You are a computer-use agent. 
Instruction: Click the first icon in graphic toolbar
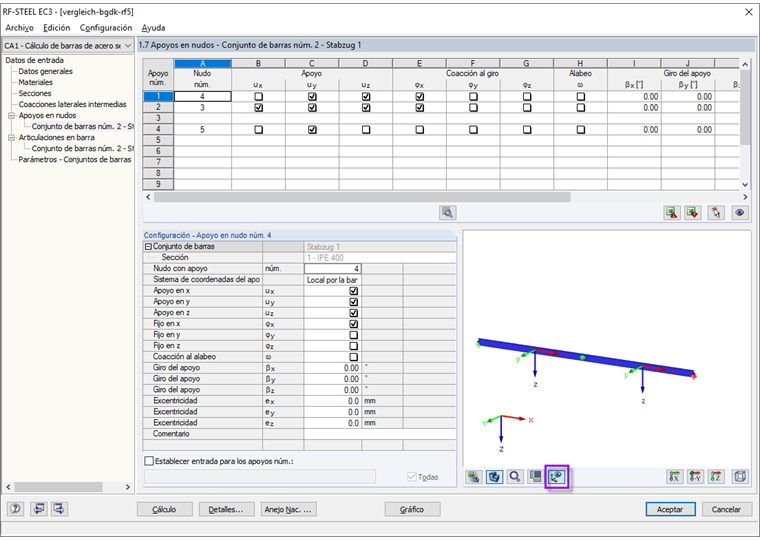pos(474,477)
